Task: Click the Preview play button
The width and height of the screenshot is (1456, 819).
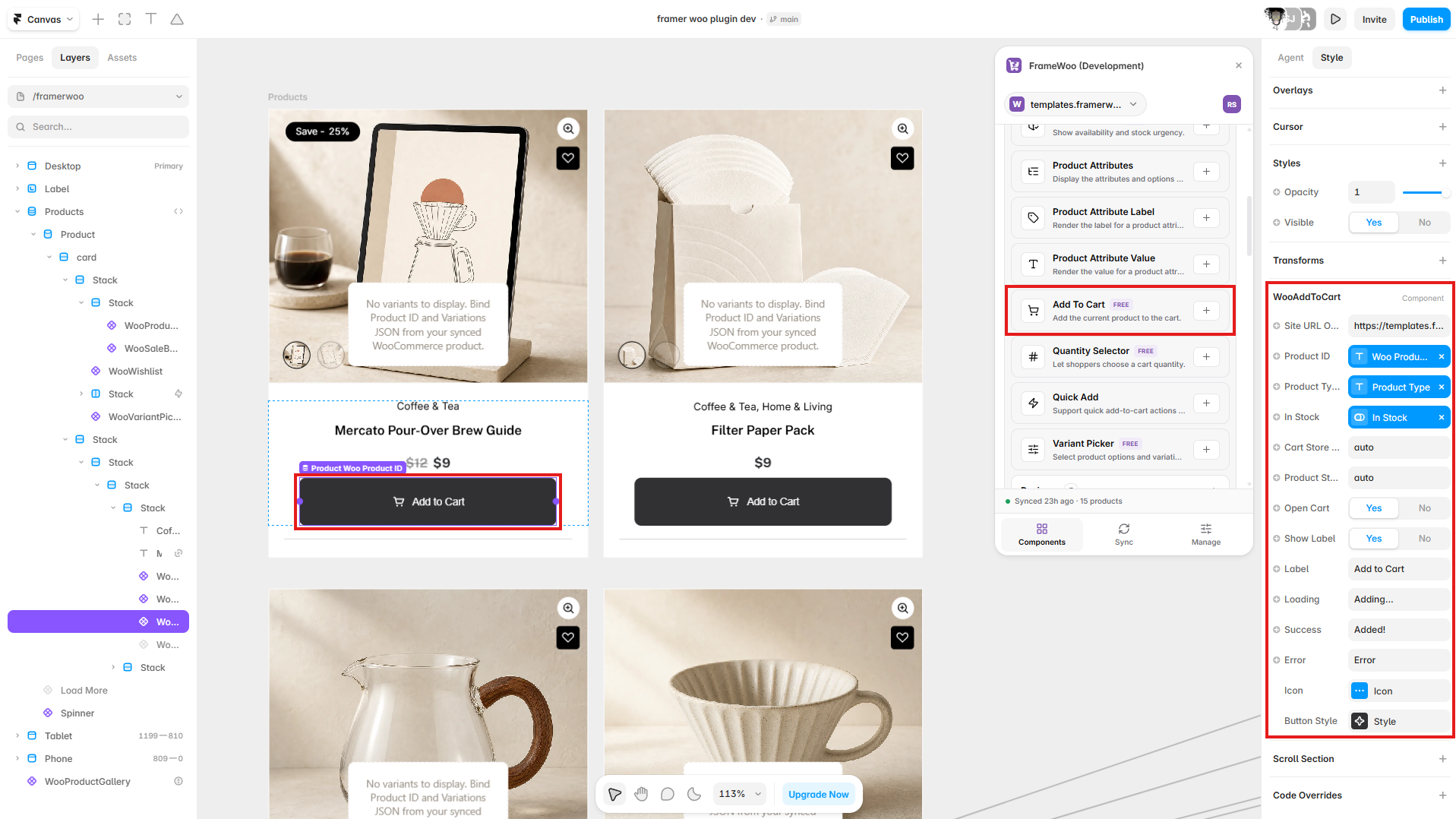Action: [x=1335, y=19]
